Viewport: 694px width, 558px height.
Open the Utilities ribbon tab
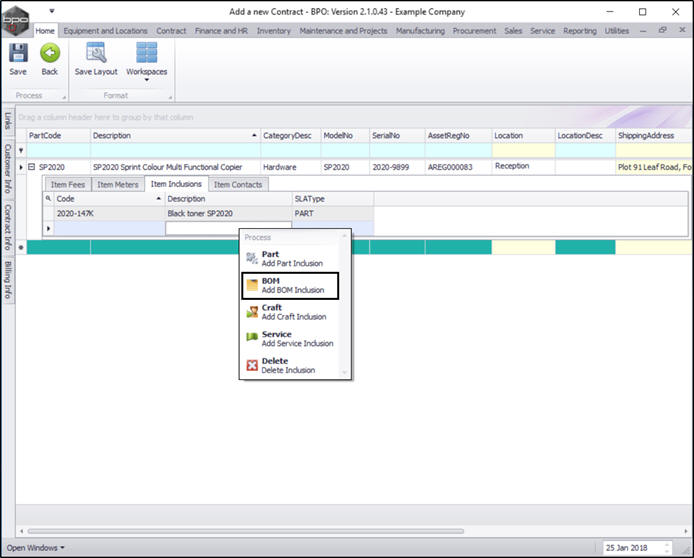(617, 31)
